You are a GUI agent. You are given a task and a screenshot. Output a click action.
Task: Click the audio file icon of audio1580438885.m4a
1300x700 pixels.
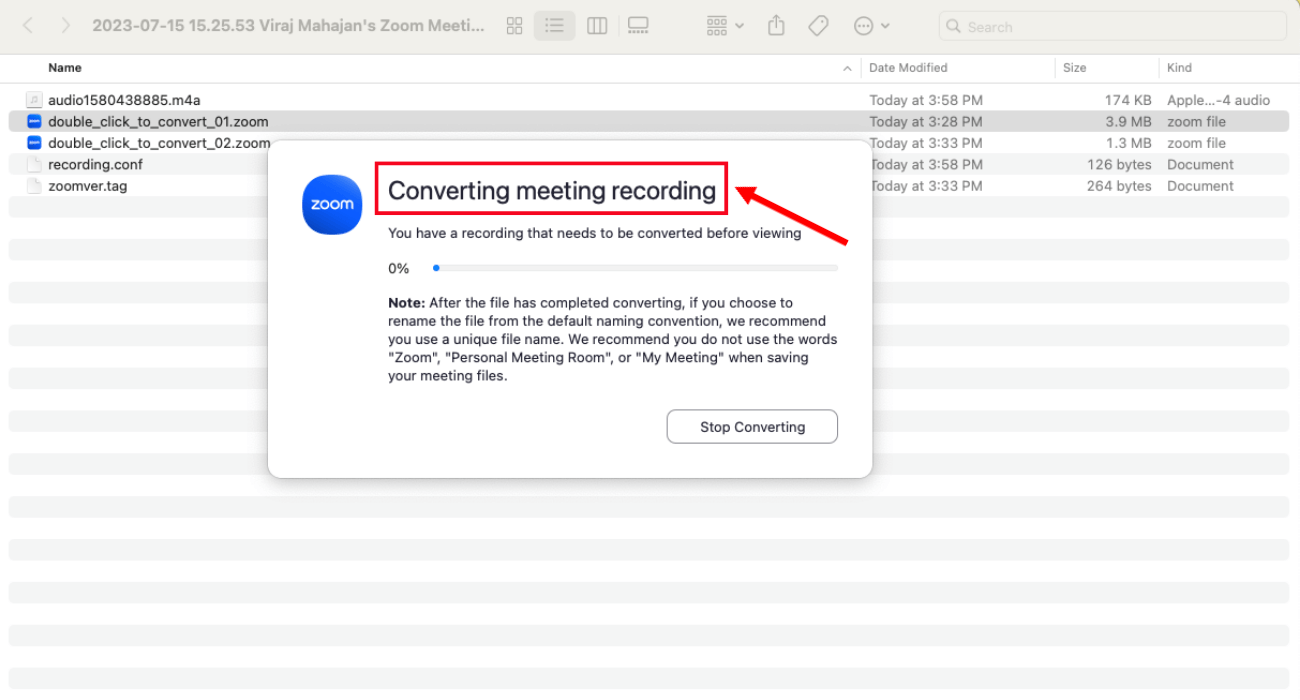tap(33, 100)
